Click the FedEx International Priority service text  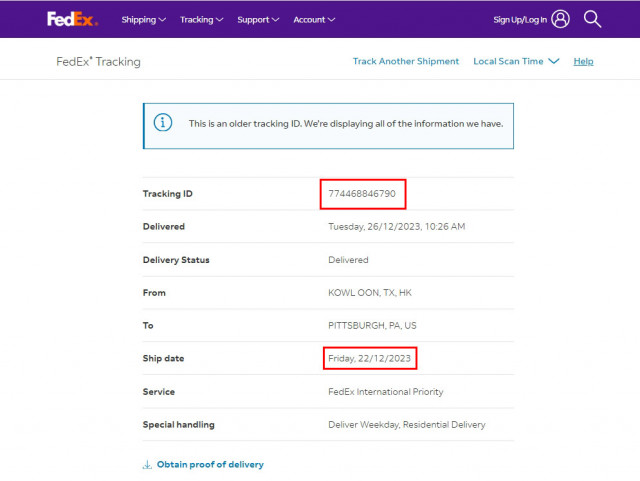pyautogui.click(x=385, y=392)
